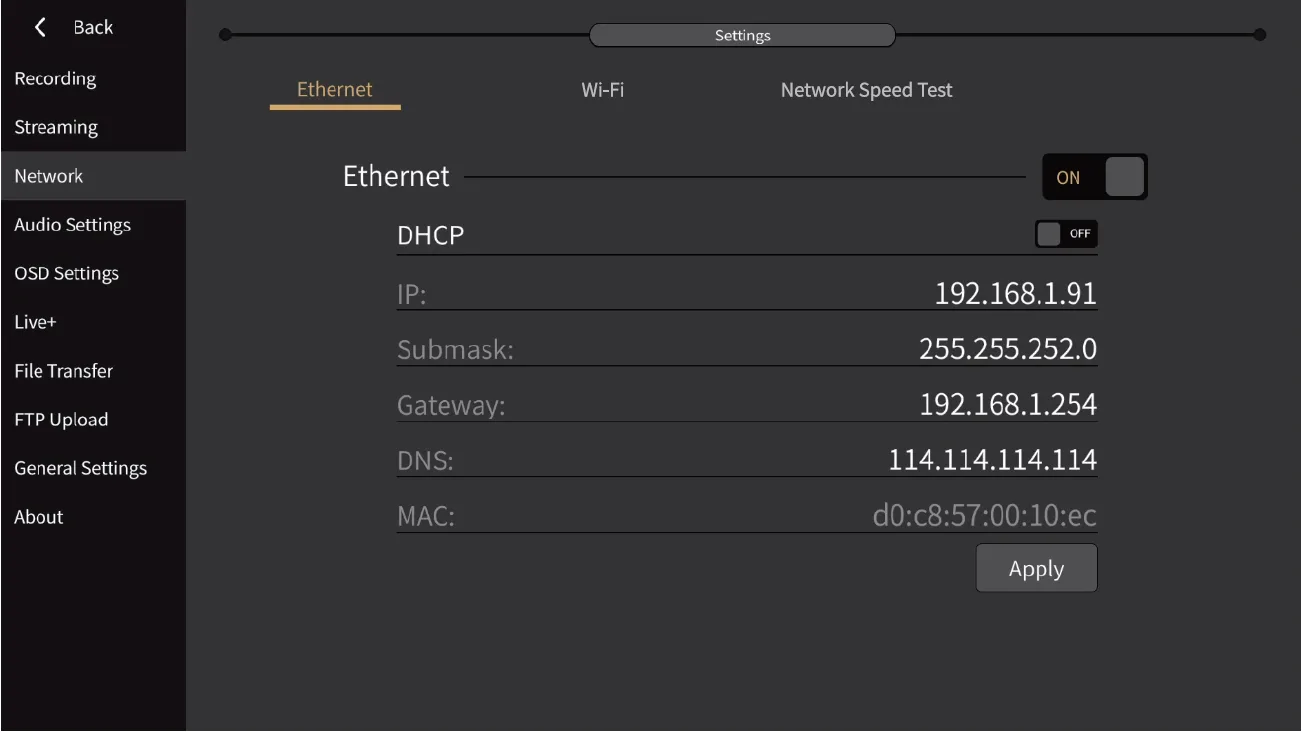Open Streaming settings in sidebar
Image resolution: width=1302 pixels, height=733 pixels.
pyautogui.click(x=56, y=127)
